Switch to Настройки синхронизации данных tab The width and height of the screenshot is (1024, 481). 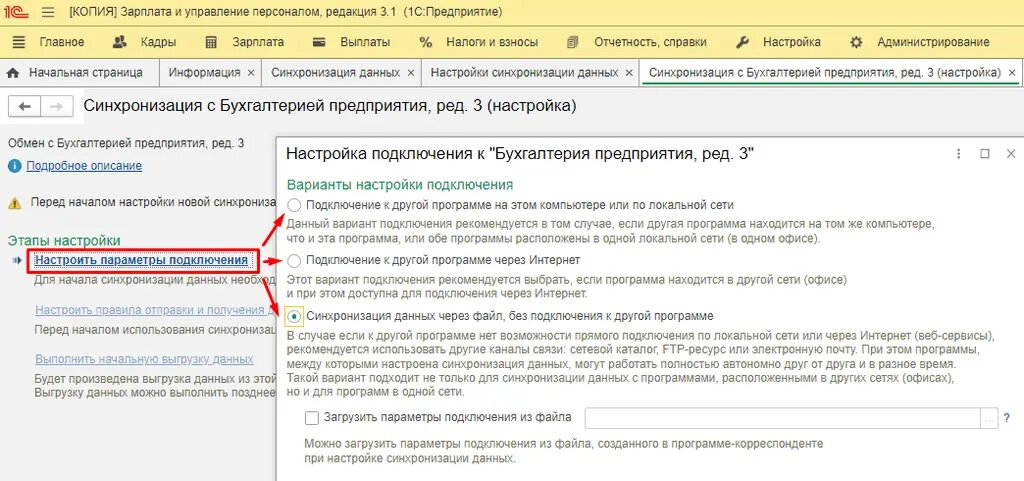[524, 73]
